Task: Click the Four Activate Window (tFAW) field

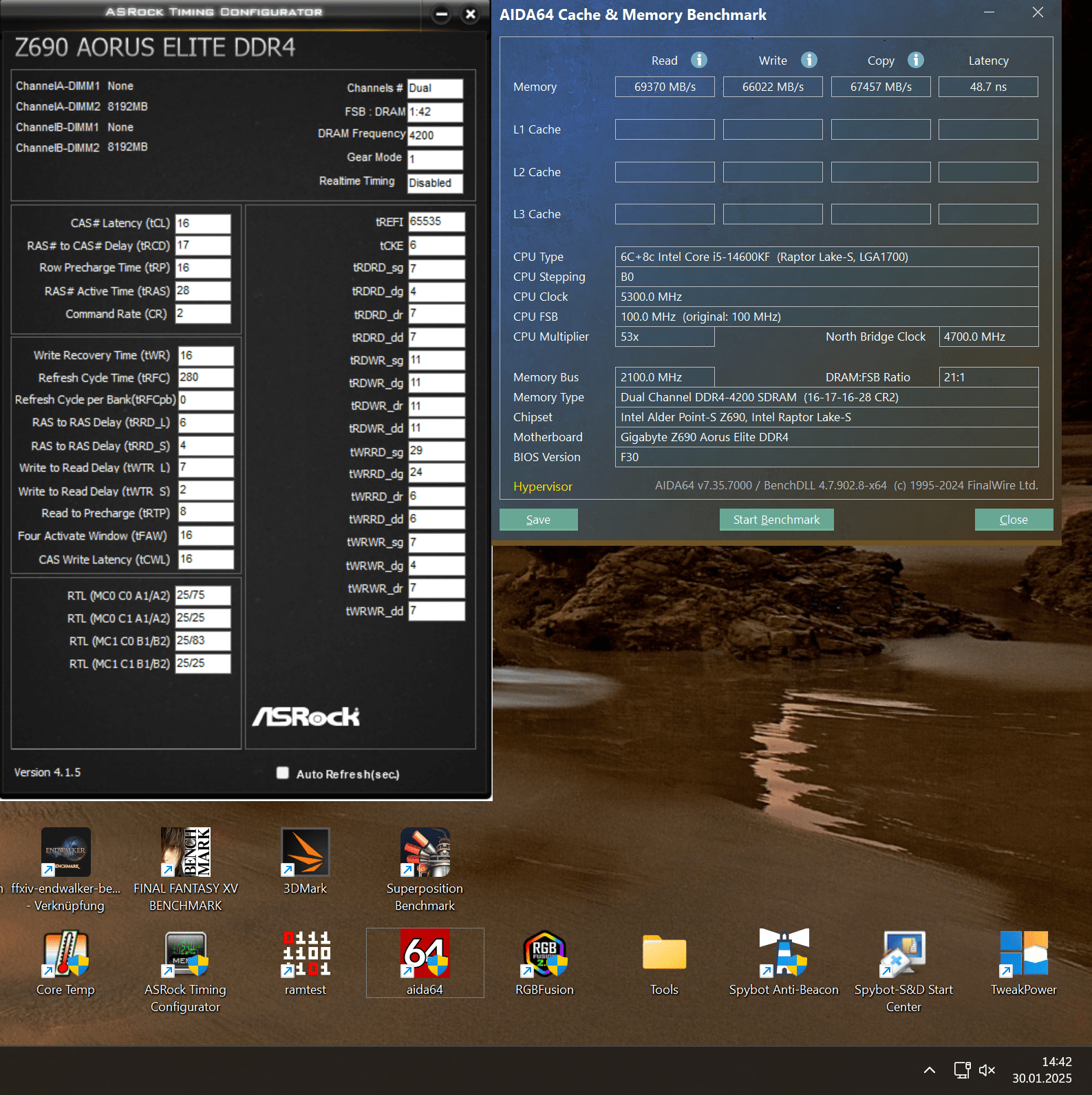Action: point(206,535)
